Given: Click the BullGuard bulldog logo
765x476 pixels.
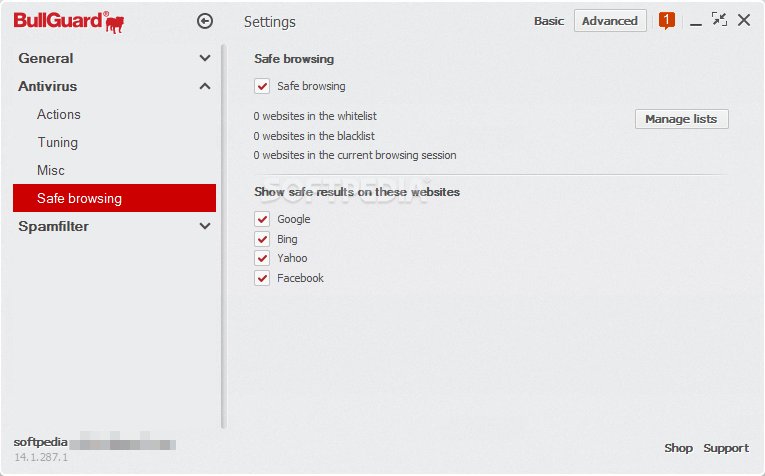Looking at the screenshot, I should coord(69,22).
